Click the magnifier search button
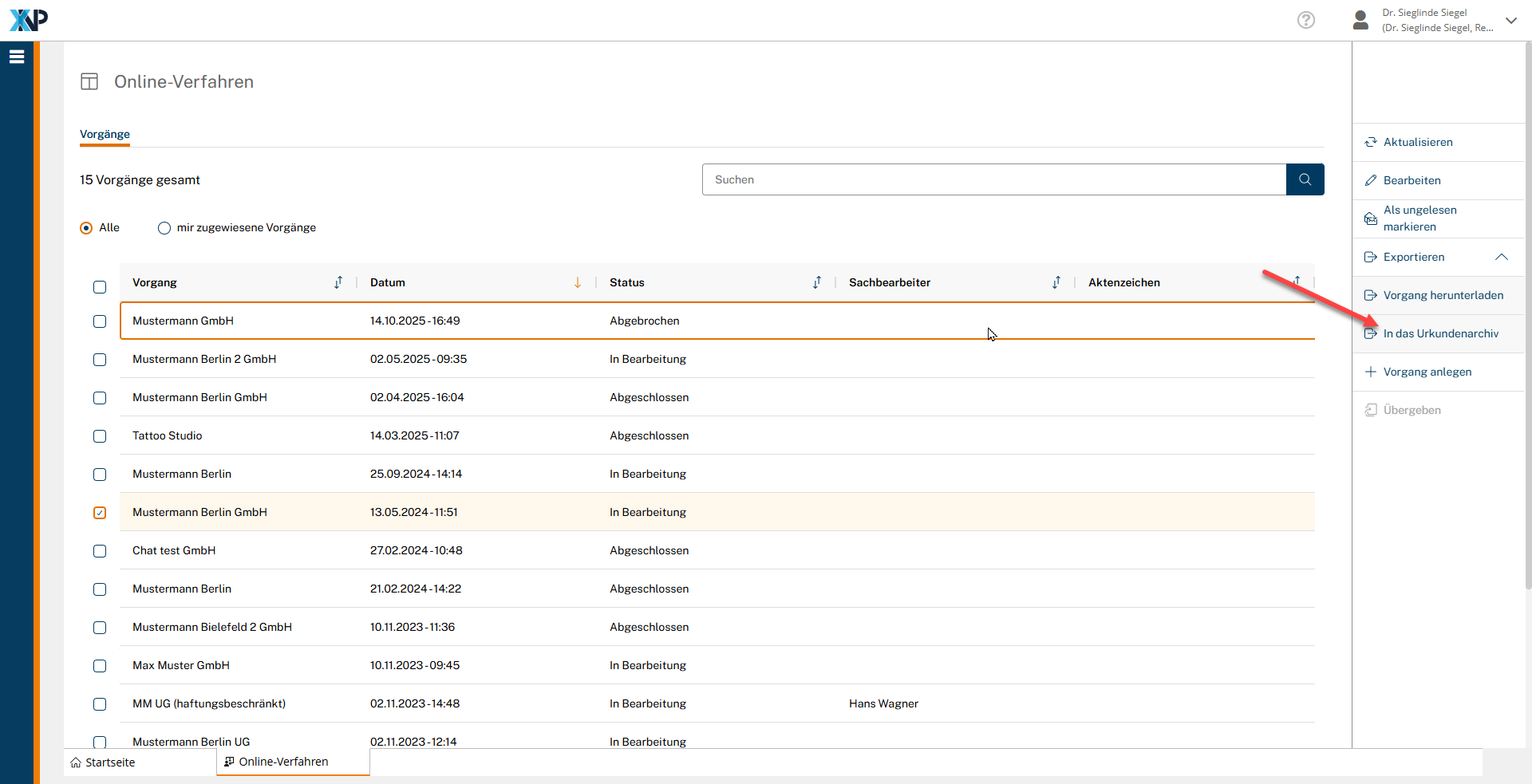Image resolution: width=1532 pixels, height=784 pixels. click(x=1305, y=179)
